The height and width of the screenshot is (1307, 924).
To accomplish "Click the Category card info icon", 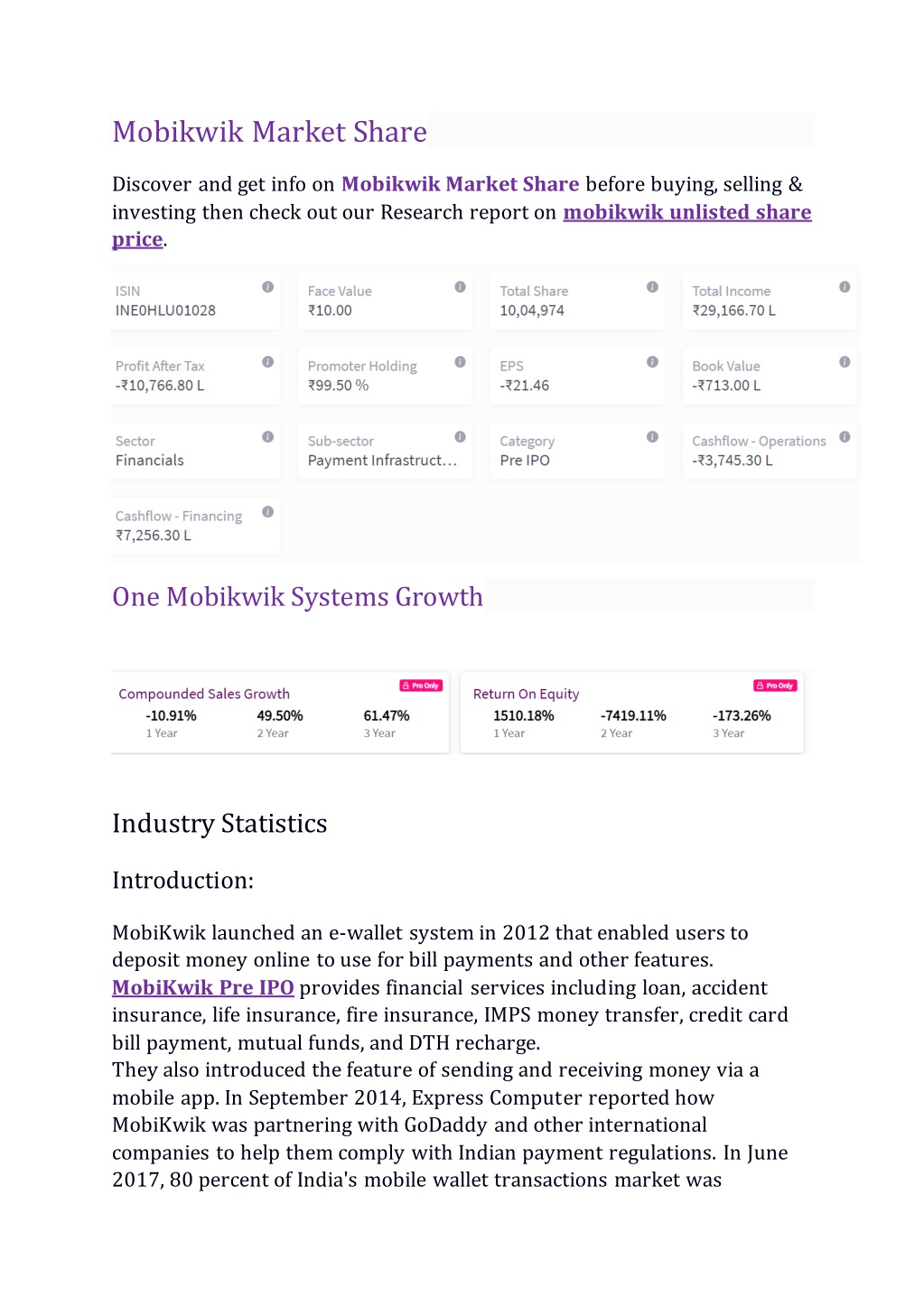I will pos(652,437).
